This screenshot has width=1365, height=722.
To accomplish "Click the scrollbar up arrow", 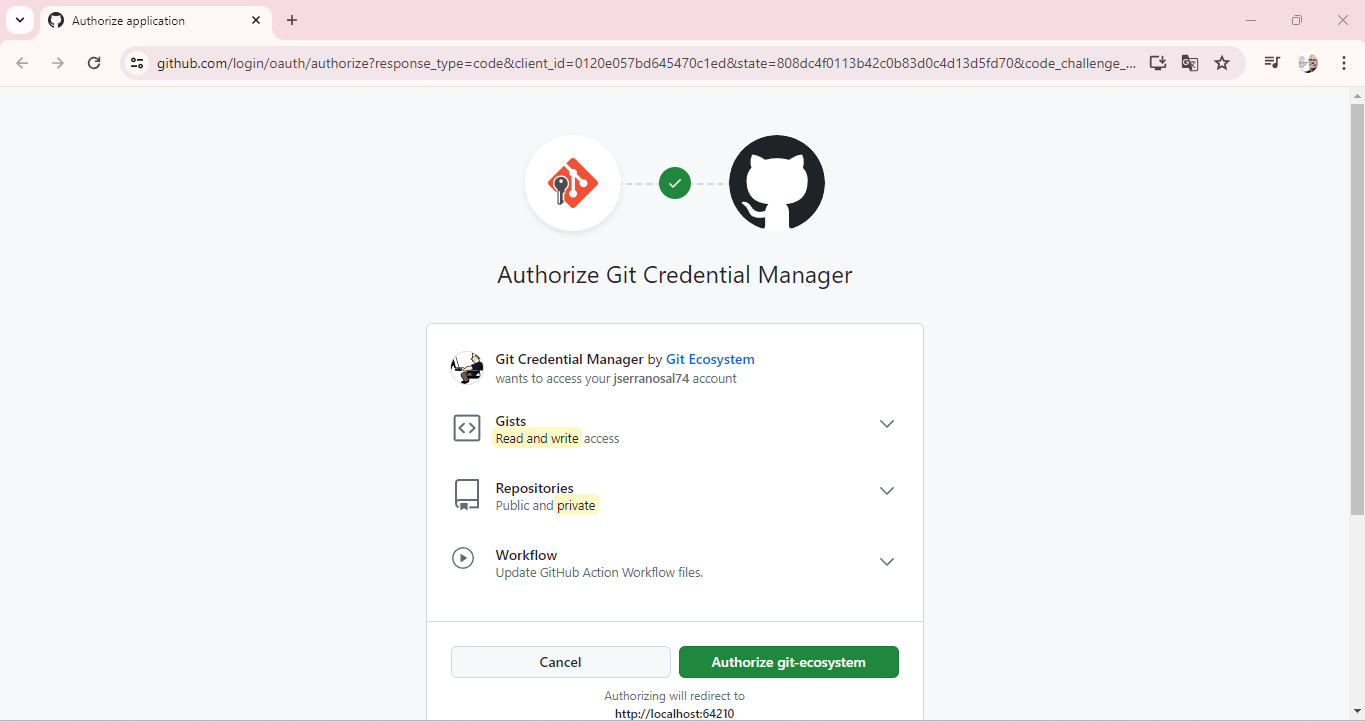I will (x=1357, y=96).
